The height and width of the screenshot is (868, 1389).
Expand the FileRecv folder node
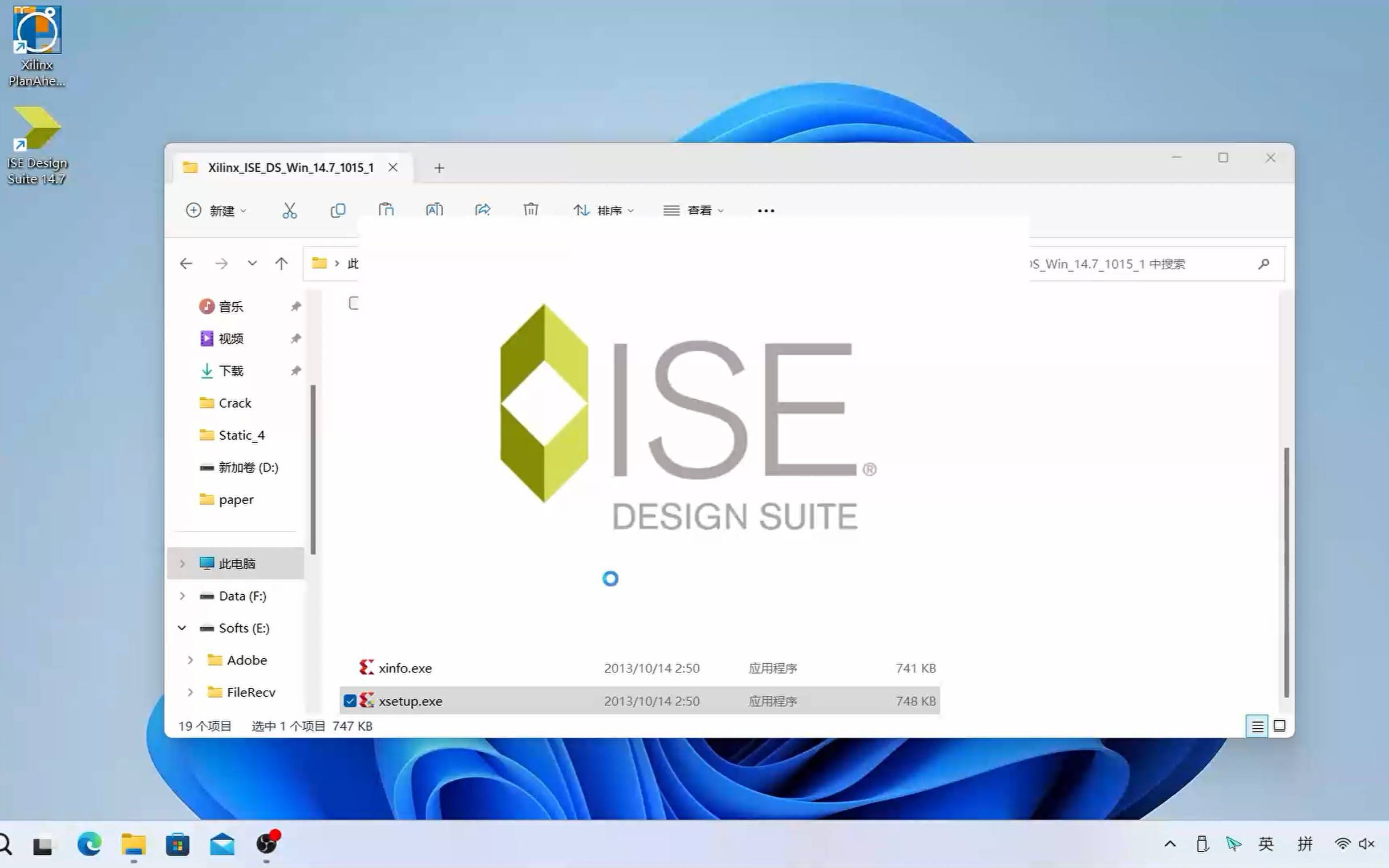tap(190, 692)
